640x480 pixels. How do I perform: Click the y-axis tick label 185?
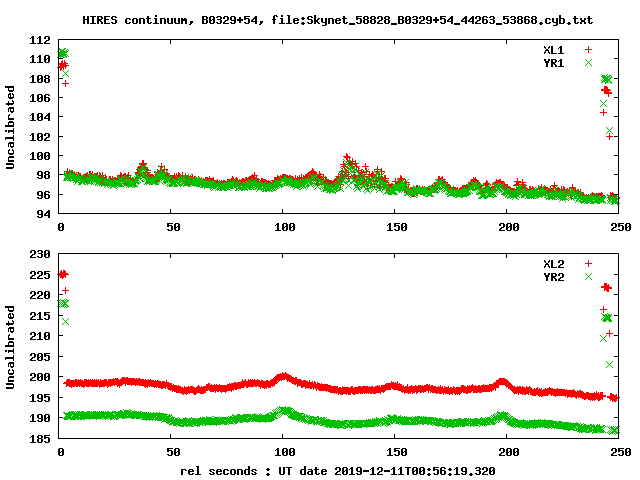40,439
